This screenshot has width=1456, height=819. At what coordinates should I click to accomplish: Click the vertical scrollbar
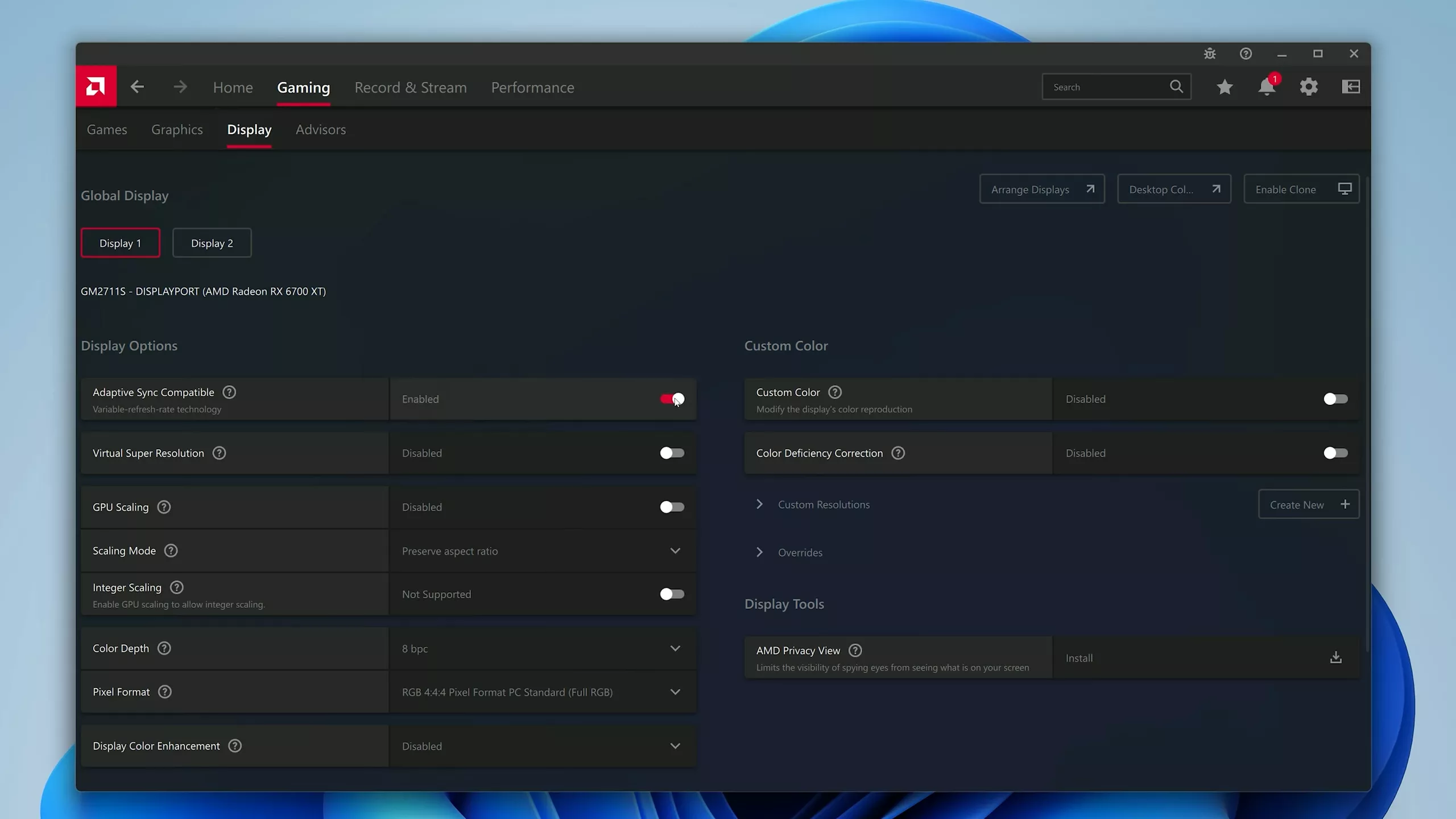[x=1367, y=415]
